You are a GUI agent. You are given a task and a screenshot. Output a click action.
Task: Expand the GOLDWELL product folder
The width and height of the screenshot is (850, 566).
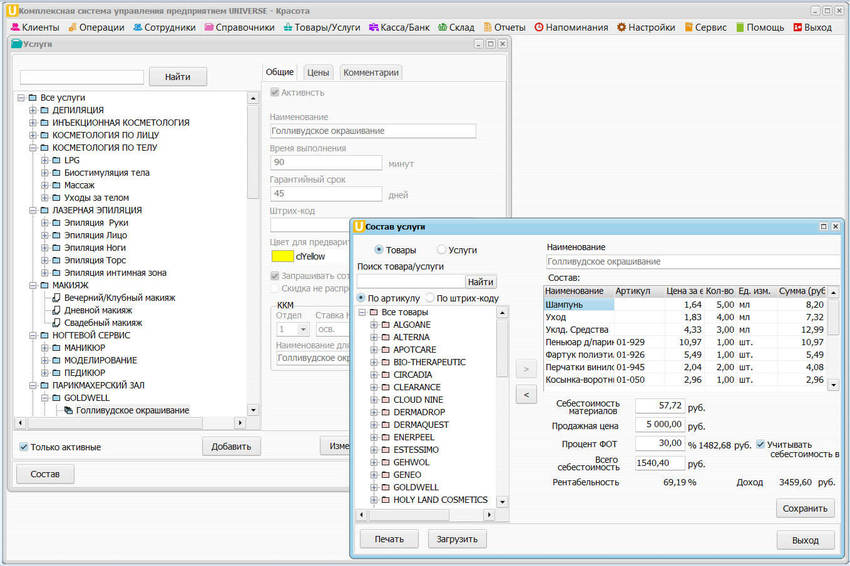374,487
